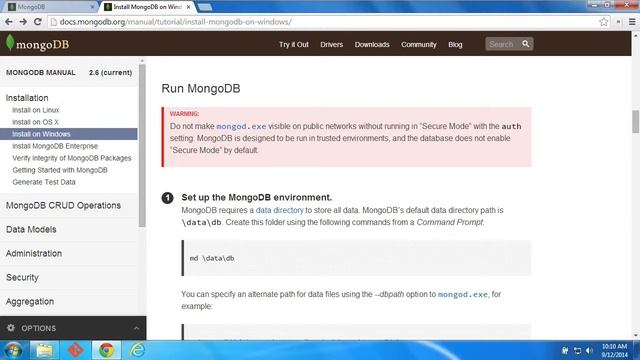Open File Explorer from the taskbar

point(44,350)
